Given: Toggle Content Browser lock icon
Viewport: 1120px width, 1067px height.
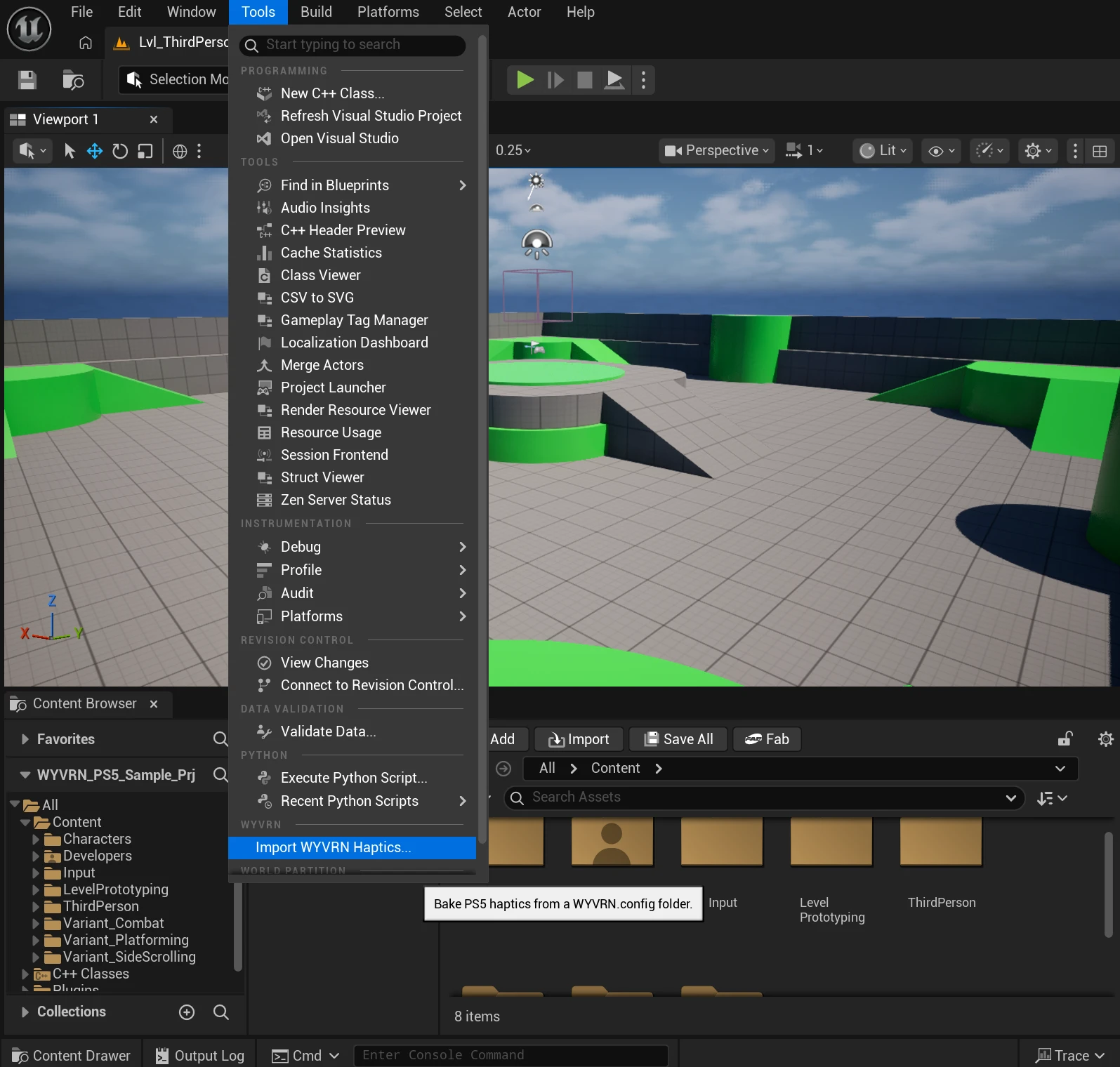Looking at the screenshot, I should tap(1065, 739).
